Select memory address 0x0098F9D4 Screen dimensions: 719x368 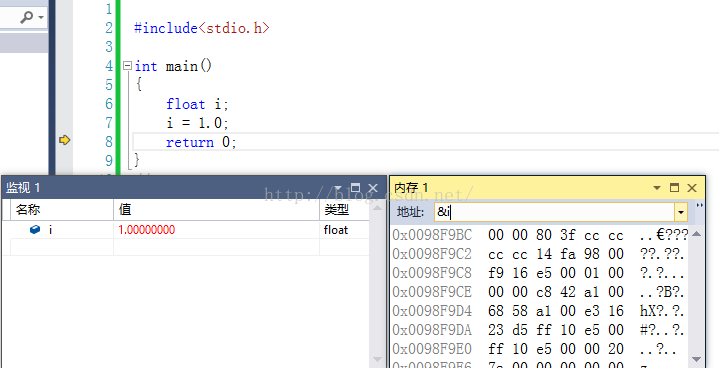click(432, 311)
